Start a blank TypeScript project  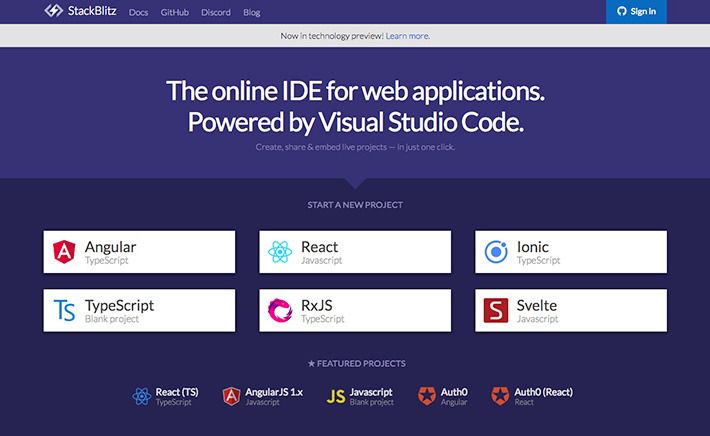139,311
